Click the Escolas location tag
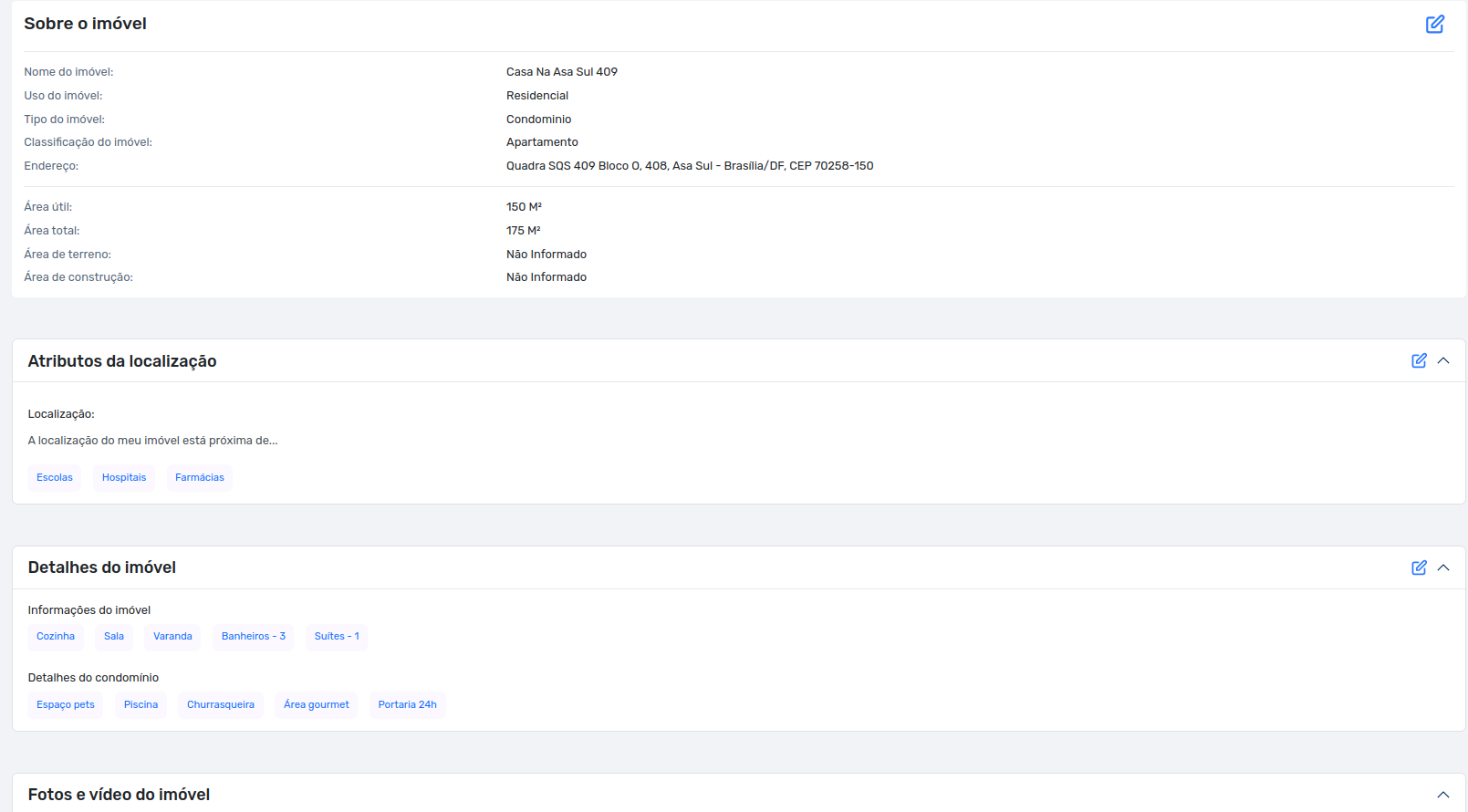The height and width of the screenshot is (812, 1468). click(x=55, y=478)
